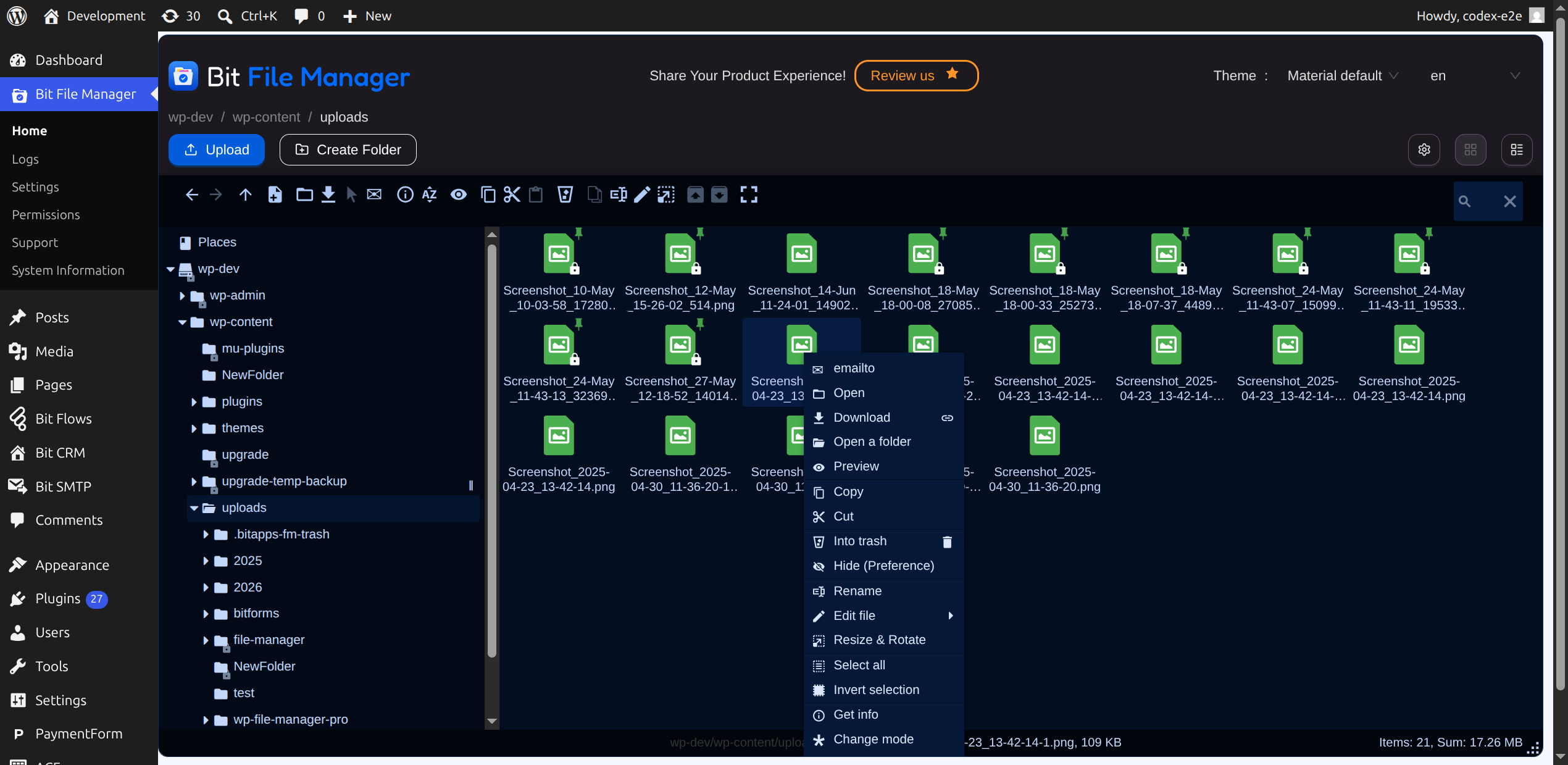
Task: Click the toolbar create archive icon
Action: coord(720,195)
